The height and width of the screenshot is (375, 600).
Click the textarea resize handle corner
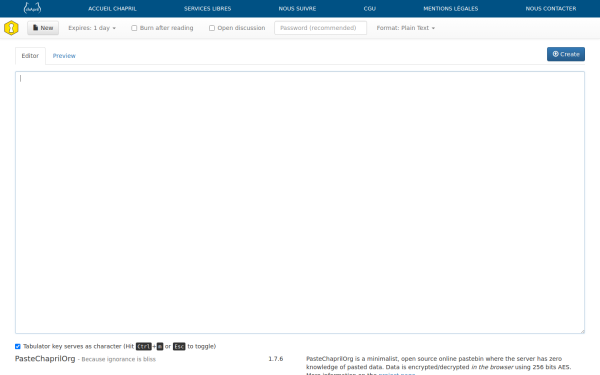click(x=582, y=331)
